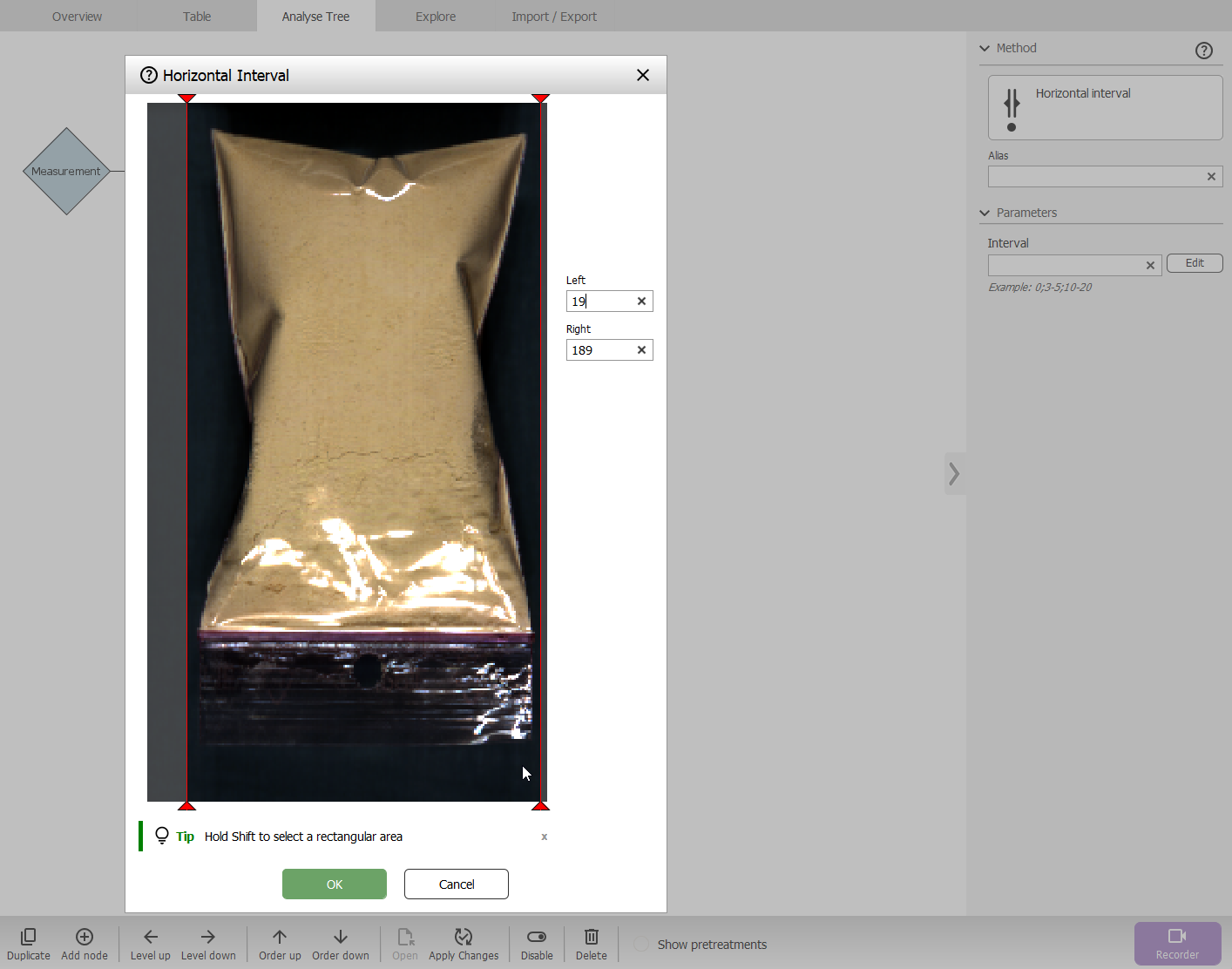Click the Apply Changes icon
The image size is (1232, 969).
[464, 937]
